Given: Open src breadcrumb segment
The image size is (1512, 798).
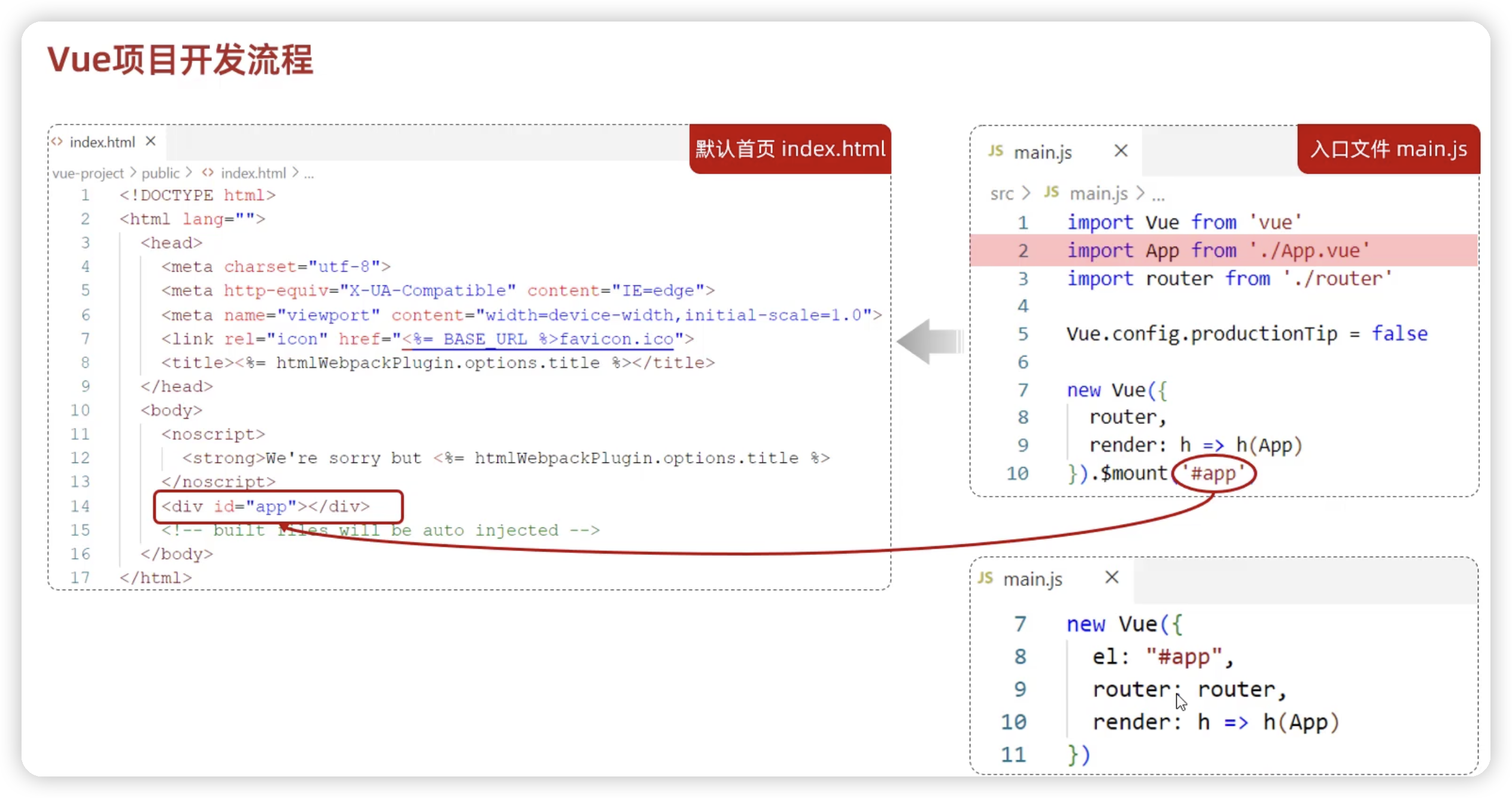Looking at the screenshot, I should [x=1001, y=194].
